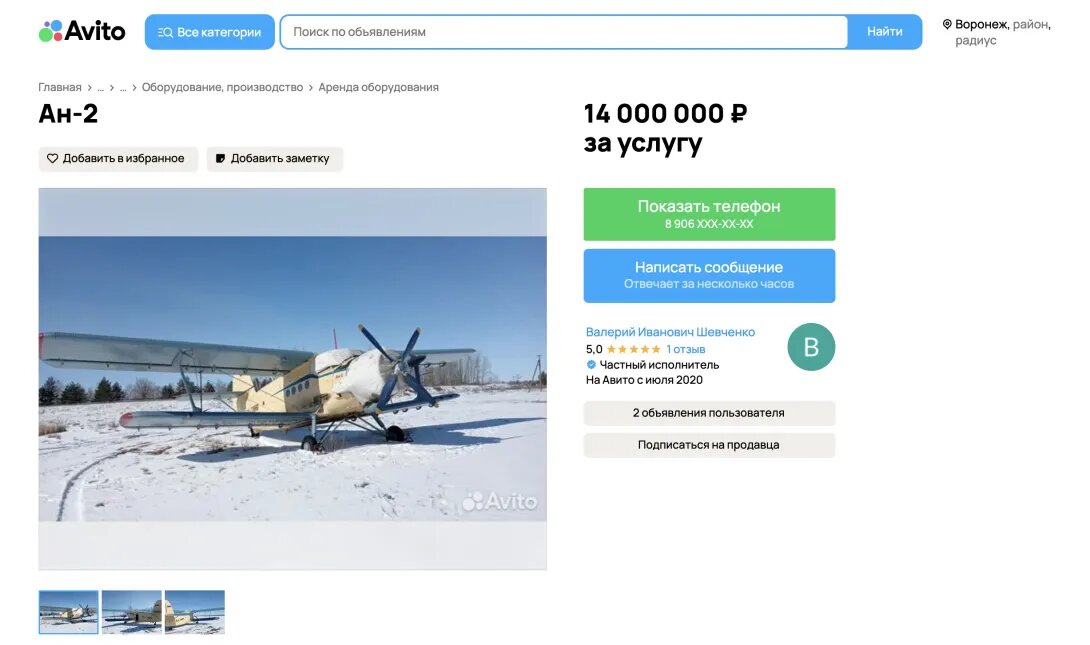Click Написать сообщение button

pos(709,276)
